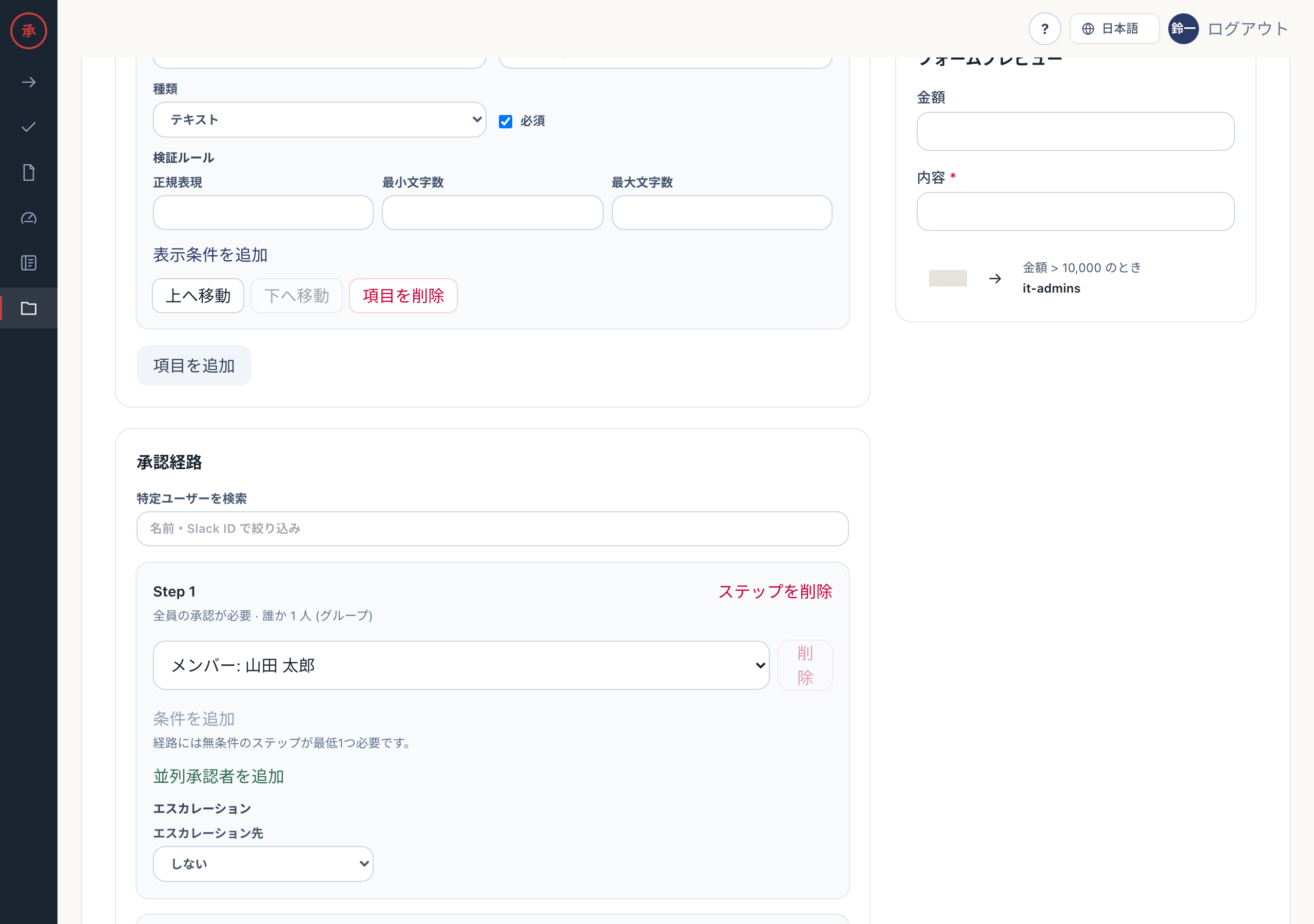Click the 最小文字数 input field
1314x924 pixels.
pyautogui.click(x=492, y=213)
